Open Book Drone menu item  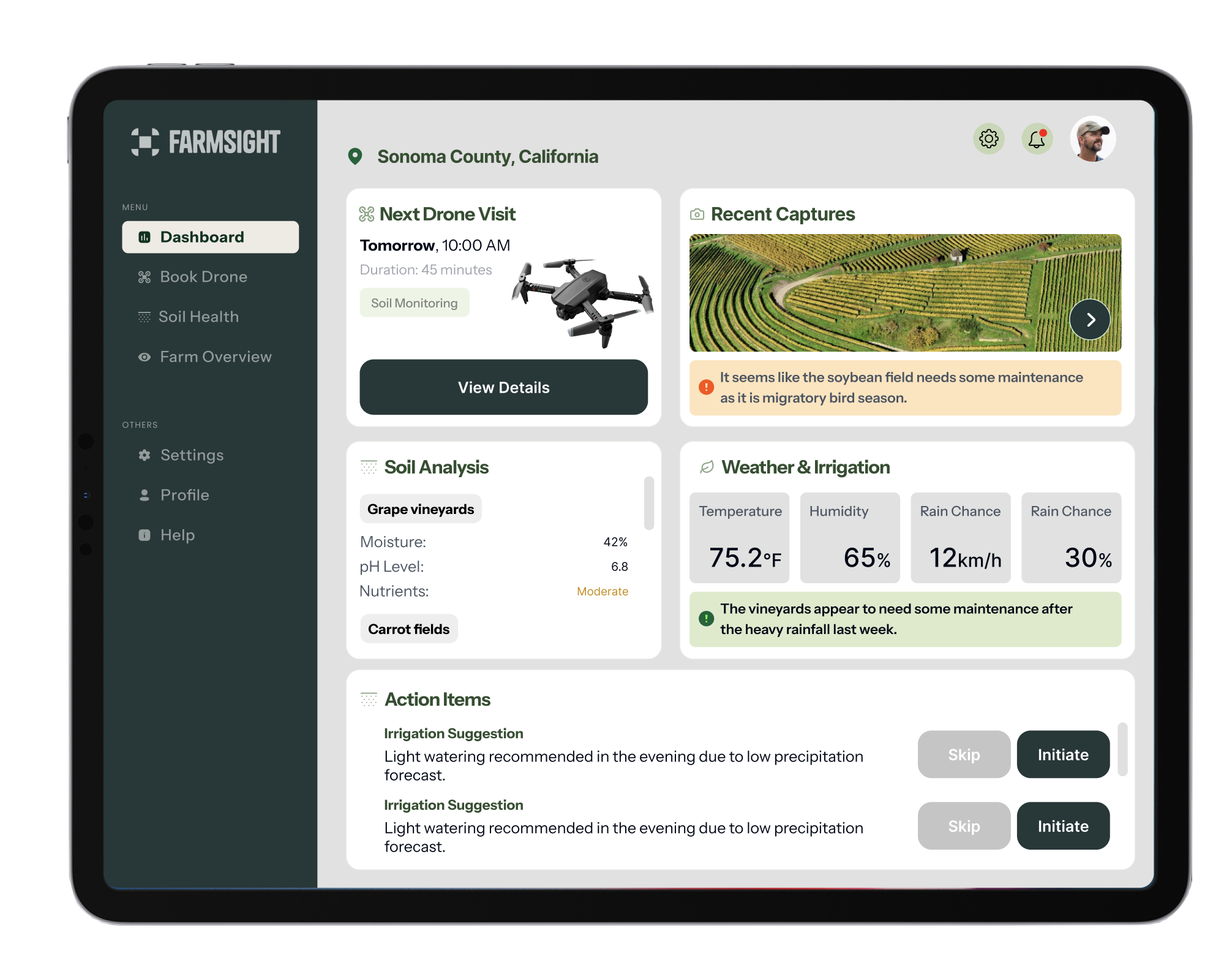pos(203,277)
